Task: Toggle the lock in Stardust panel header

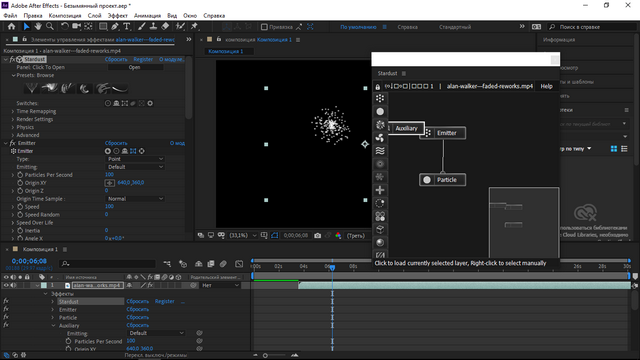Action: 378,87
